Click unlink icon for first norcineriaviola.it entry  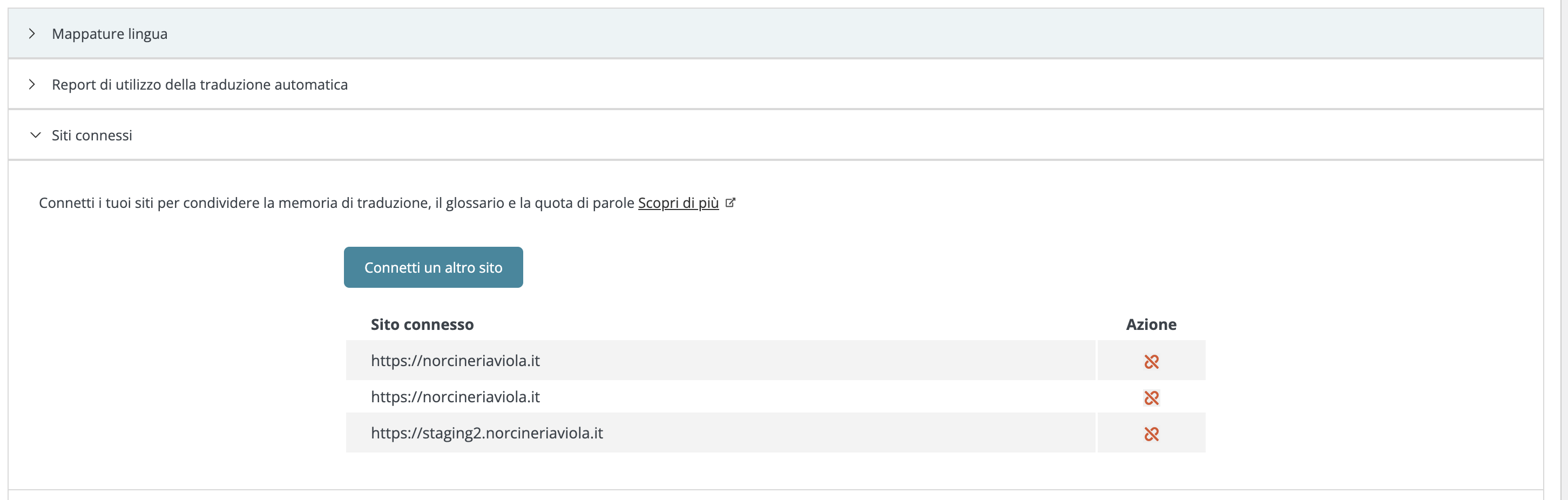click(x=1151, y=361)
